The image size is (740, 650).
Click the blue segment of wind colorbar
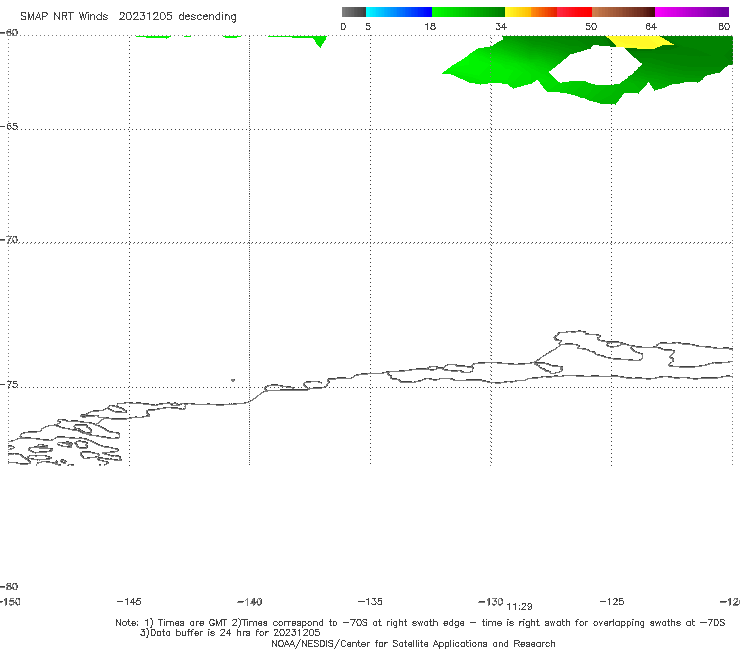[399, 12]
